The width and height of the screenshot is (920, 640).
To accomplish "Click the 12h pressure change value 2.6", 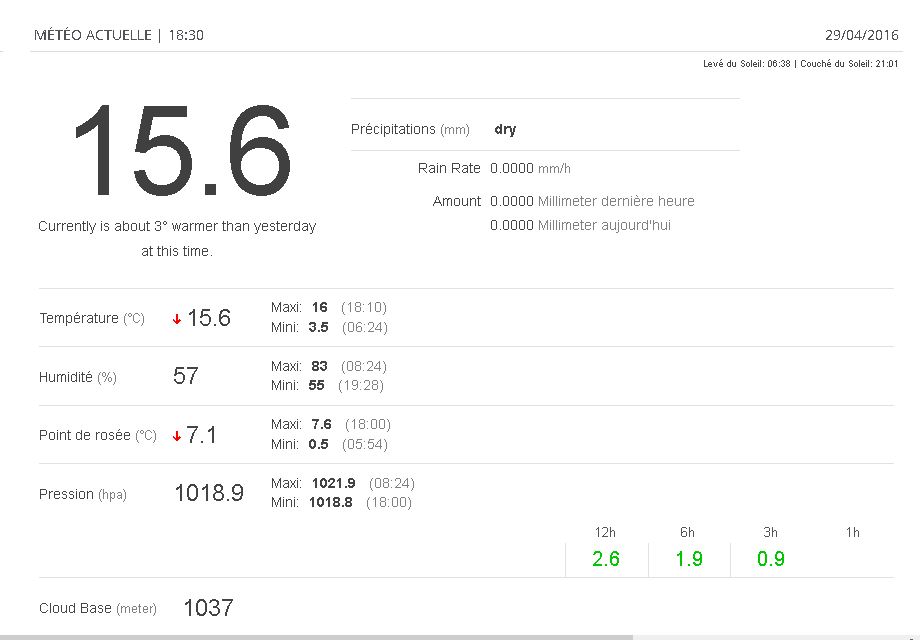I will [606, 559].
